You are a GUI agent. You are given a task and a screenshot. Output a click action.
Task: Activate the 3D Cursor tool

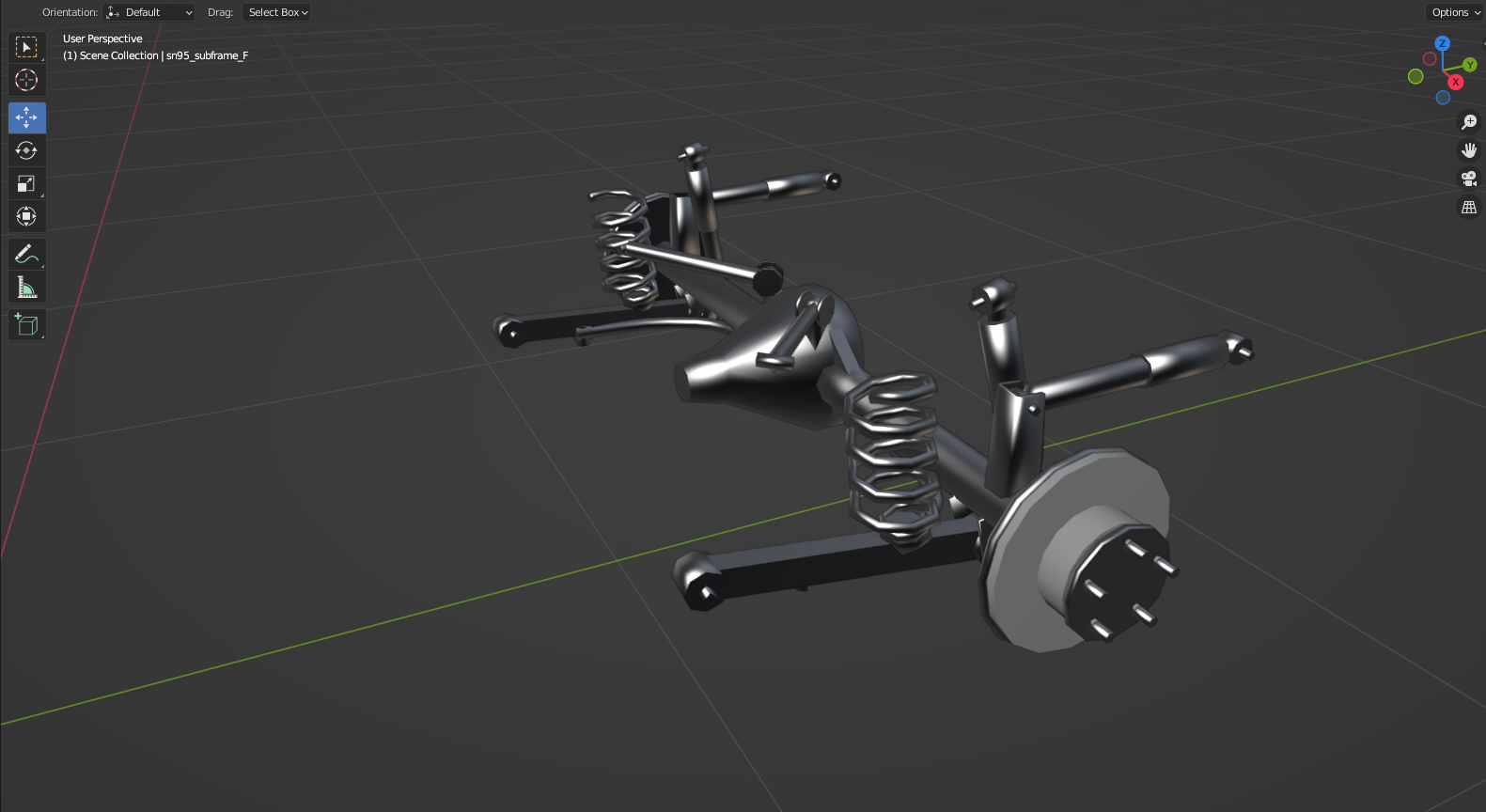[26, 80]
